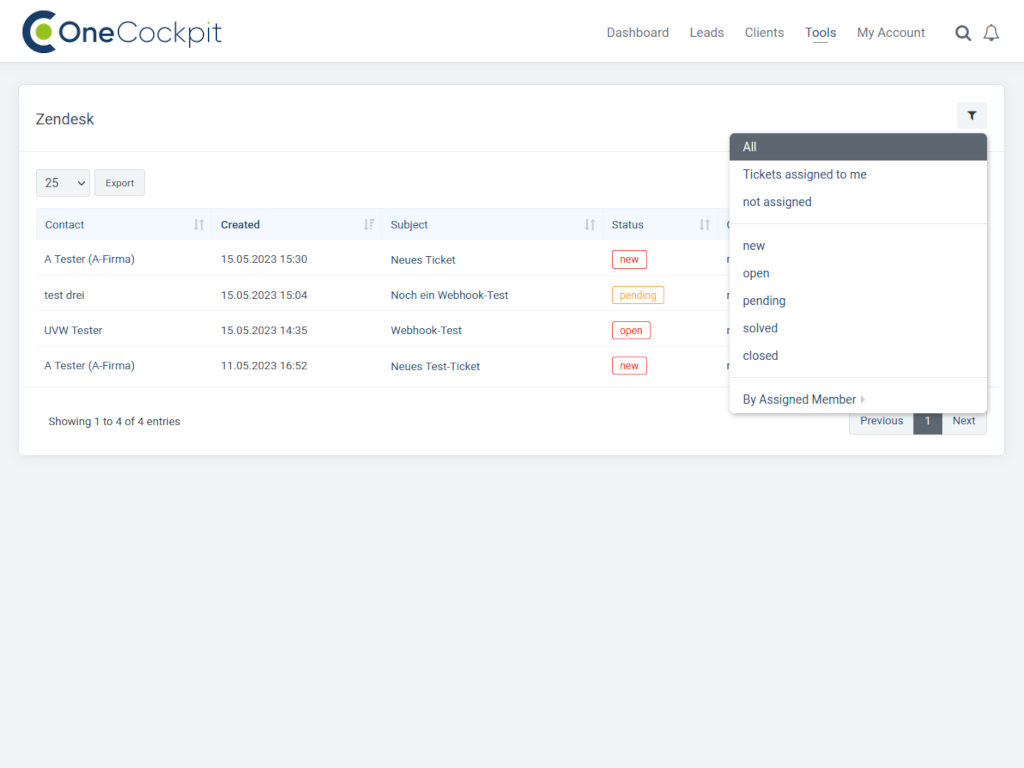Click the Export button

pos(120,183)
